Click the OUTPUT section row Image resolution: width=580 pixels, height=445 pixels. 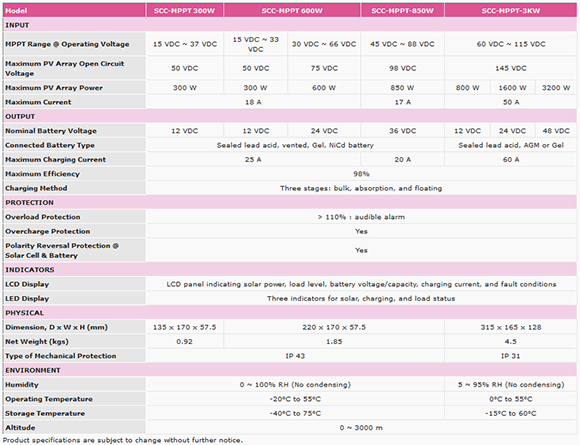[x=290, y=116]
